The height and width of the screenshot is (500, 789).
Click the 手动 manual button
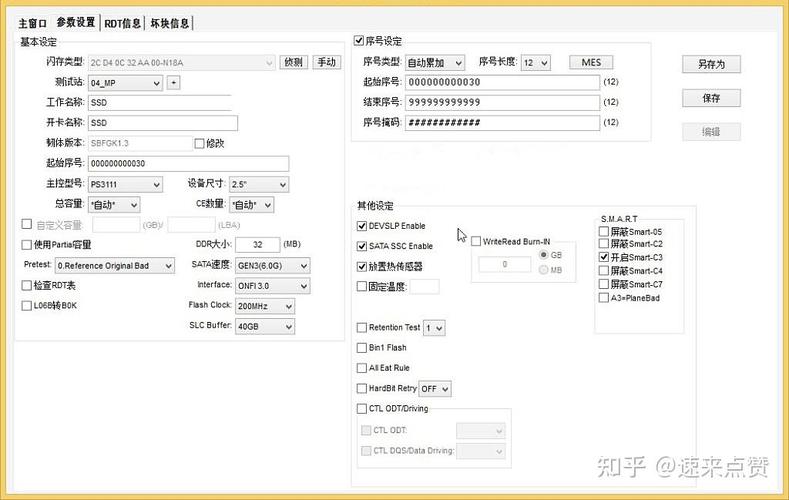[x=327, y=62]
